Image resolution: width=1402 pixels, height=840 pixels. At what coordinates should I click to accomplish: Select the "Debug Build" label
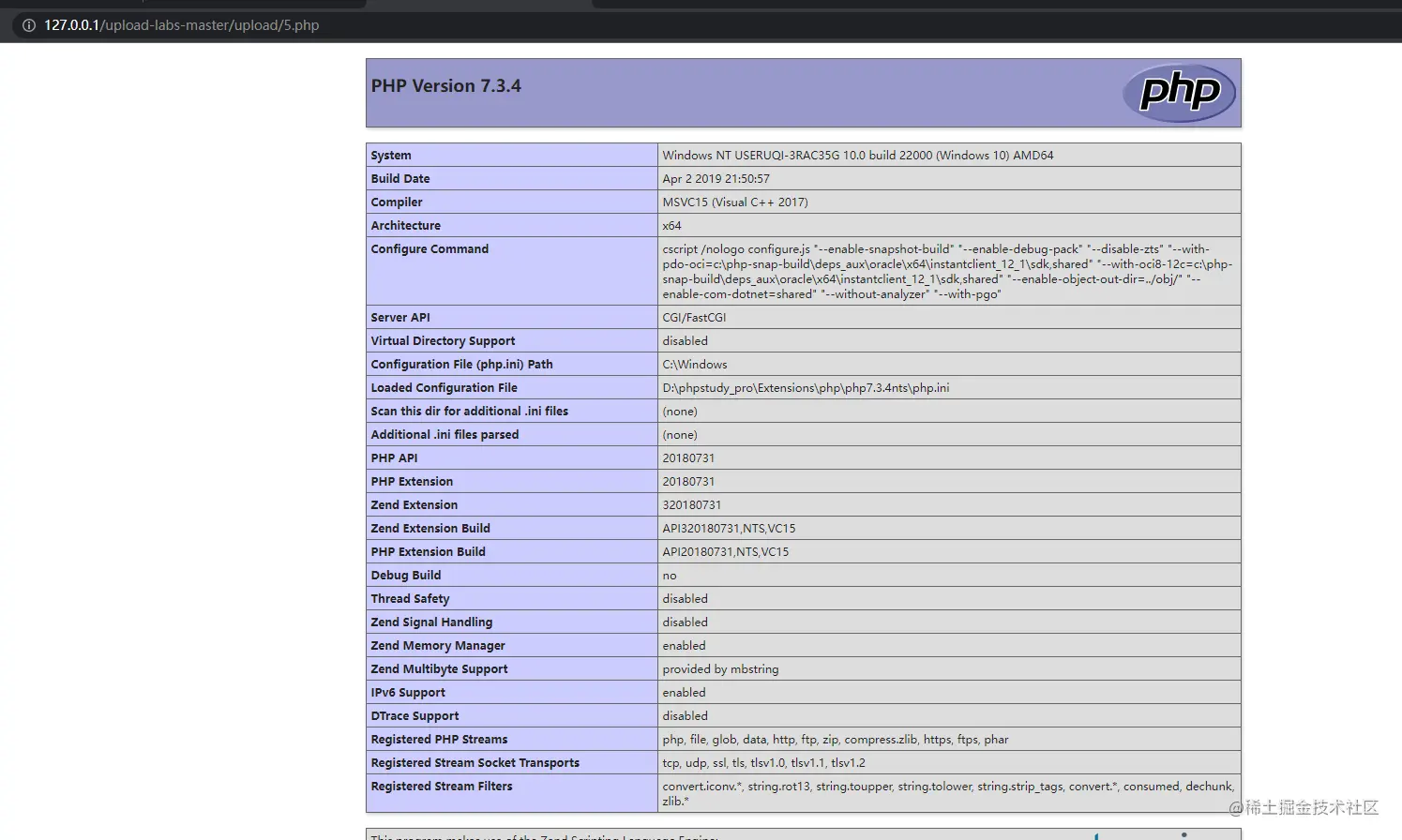[405, 576]
